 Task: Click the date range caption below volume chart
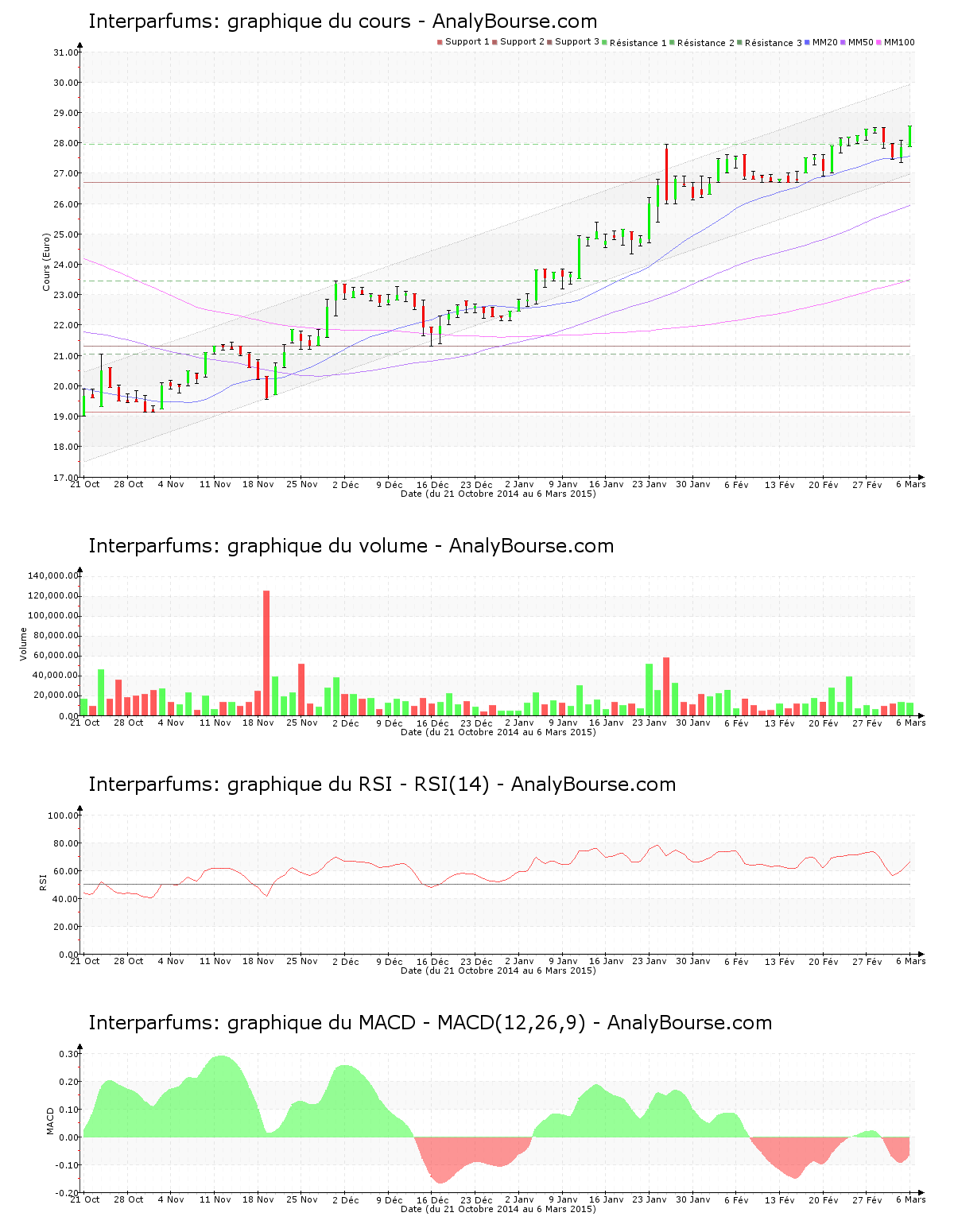coord(498,732)
